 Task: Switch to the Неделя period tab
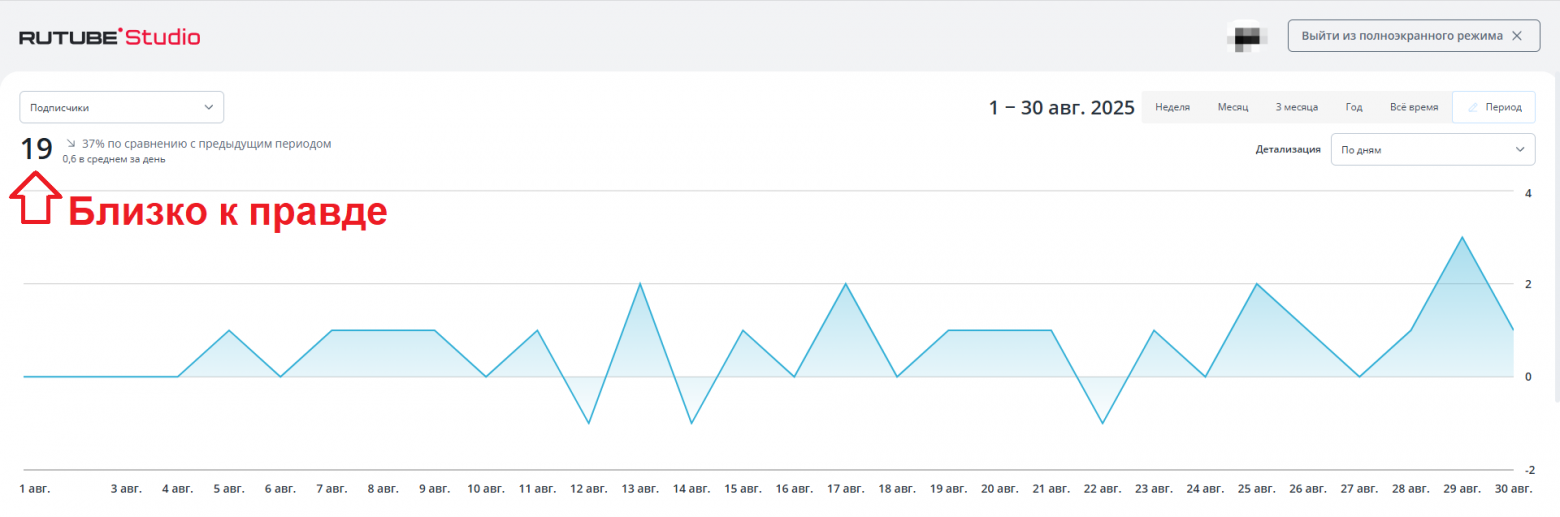[x=1172, y=107]
